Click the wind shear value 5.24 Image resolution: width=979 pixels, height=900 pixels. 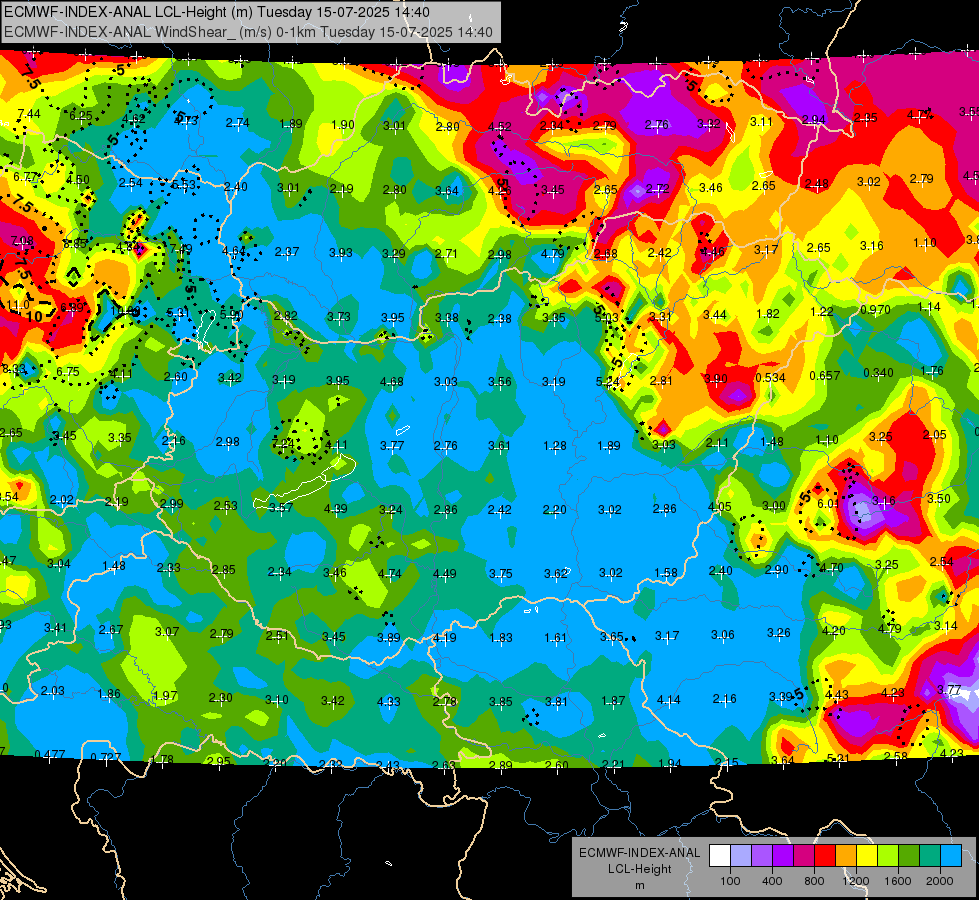pyautogui.click(x=608, y=382)
